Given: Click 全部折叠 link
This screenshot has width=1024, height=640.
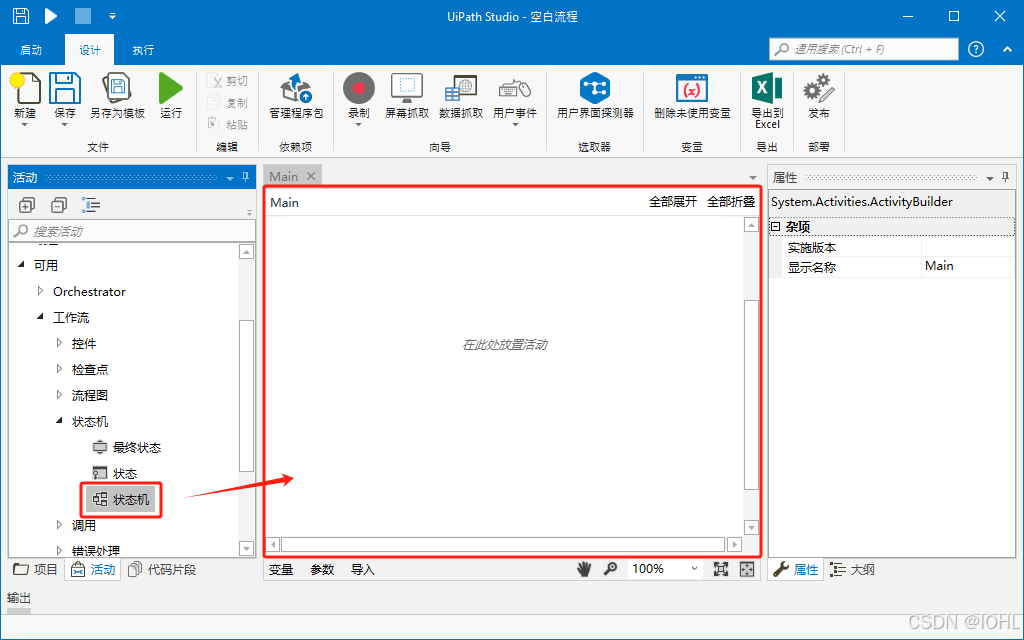Looking at the screenshot, I should 731,202.
